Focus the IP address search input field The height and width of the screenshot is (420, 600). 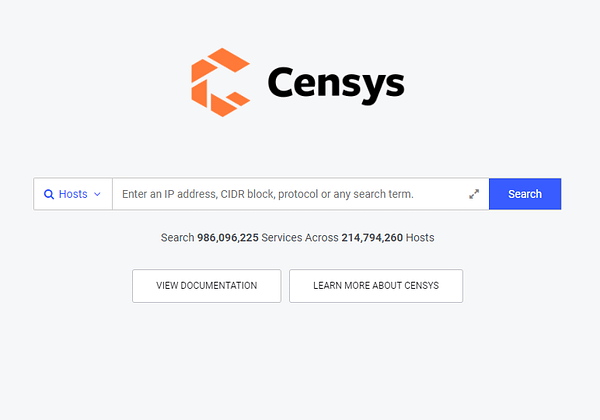point(293,194)
